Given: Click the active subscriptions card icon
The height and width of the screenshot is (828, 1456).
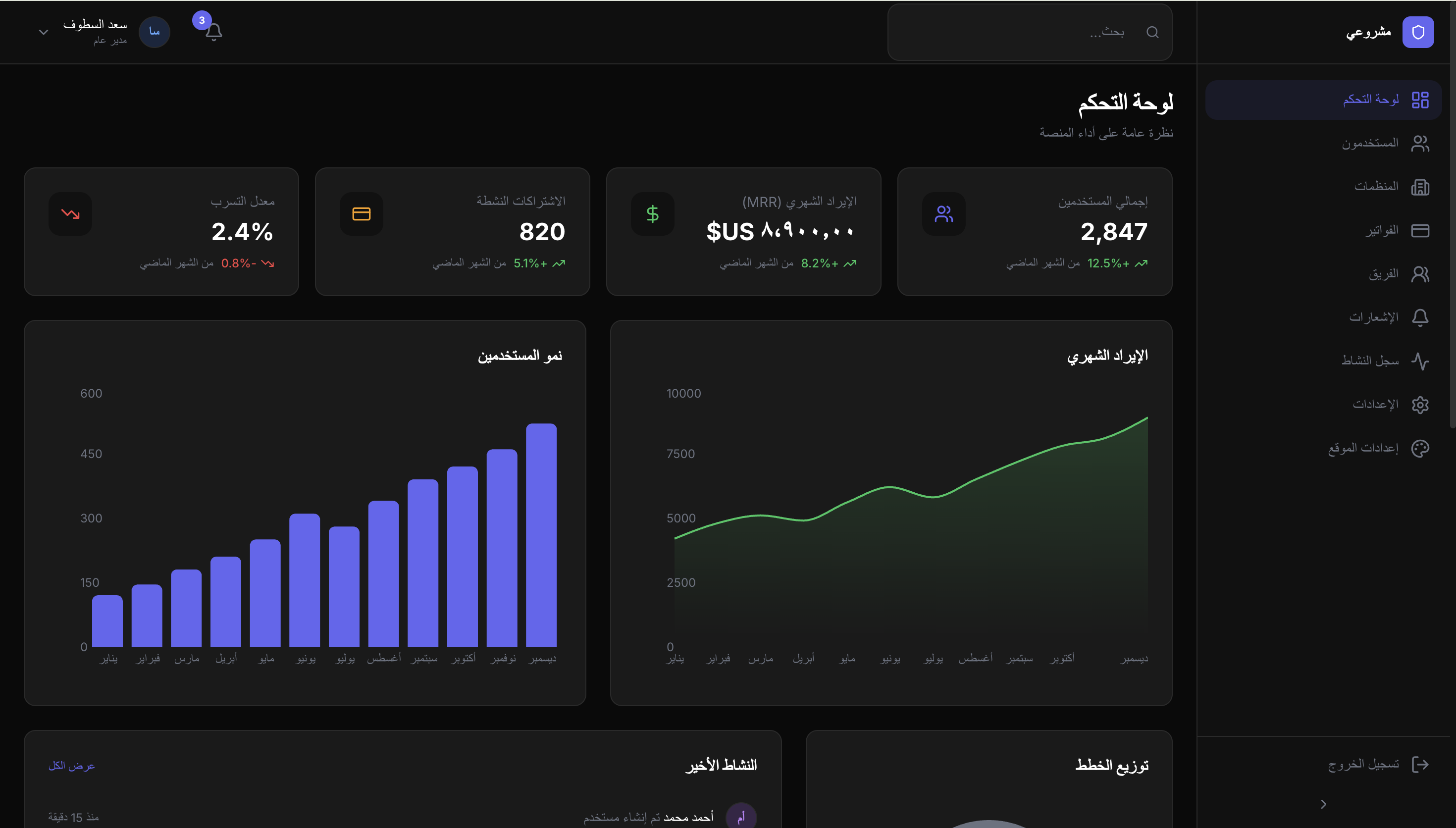Looking at the screenshot, I should click(x=361, y=214).
